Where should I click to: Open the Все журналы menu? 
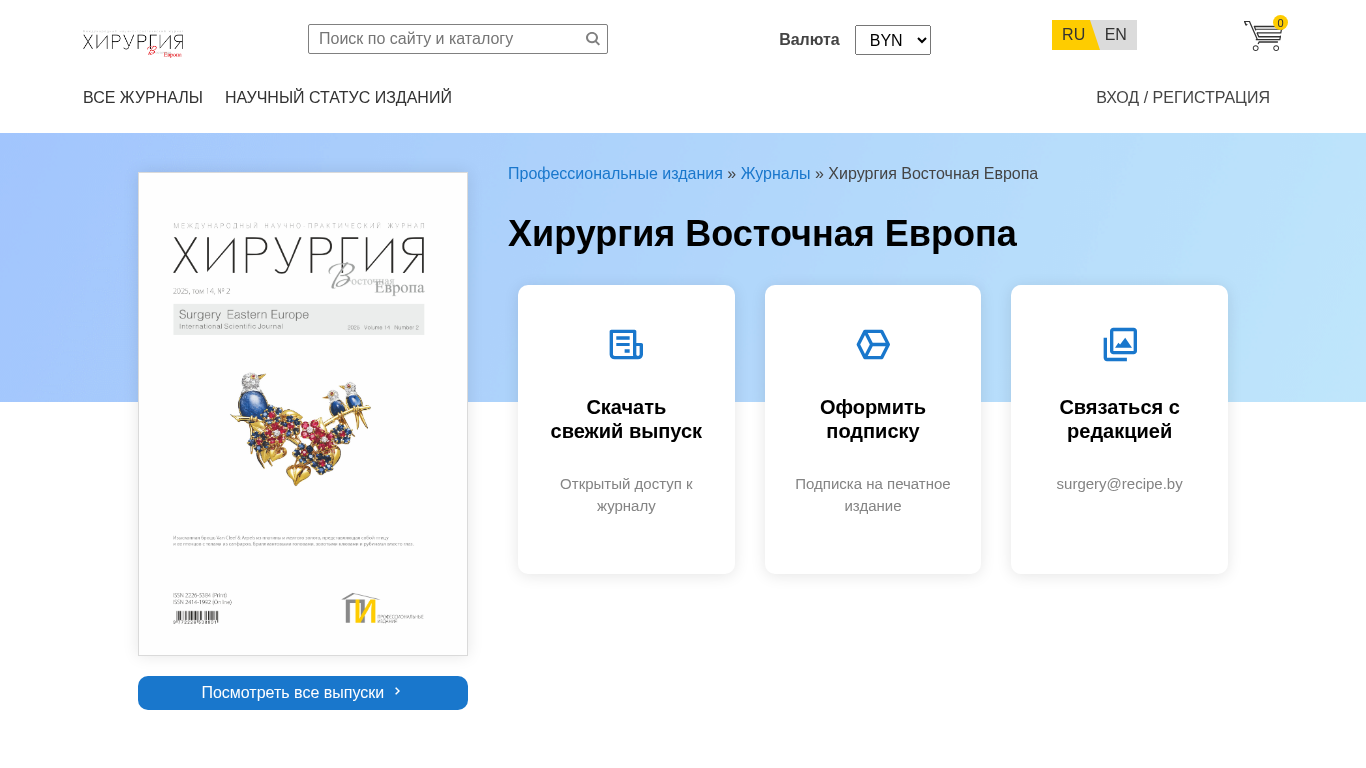[x=143, y=98]
